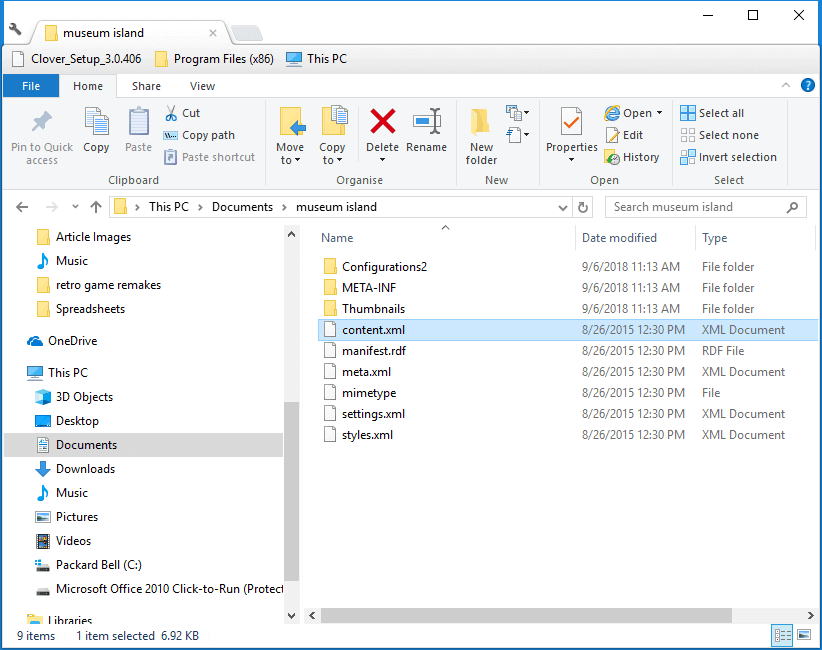Image resolution: width=822 pixels, height=650 pixels.
Task: Click Documents in the address bar
Action: [242, 207]
